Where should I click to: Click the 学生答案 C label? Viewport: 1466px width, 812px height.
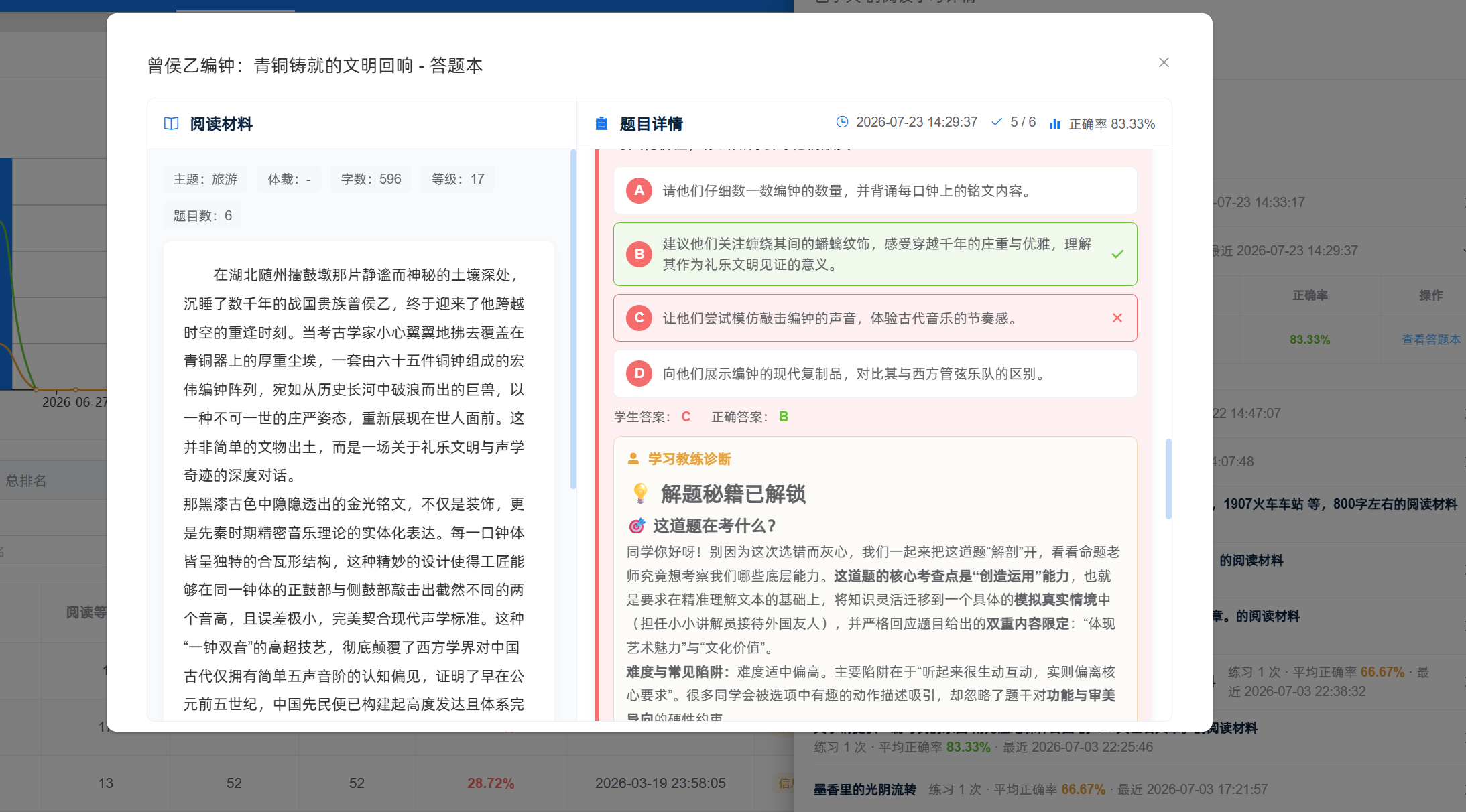point(652,417)
